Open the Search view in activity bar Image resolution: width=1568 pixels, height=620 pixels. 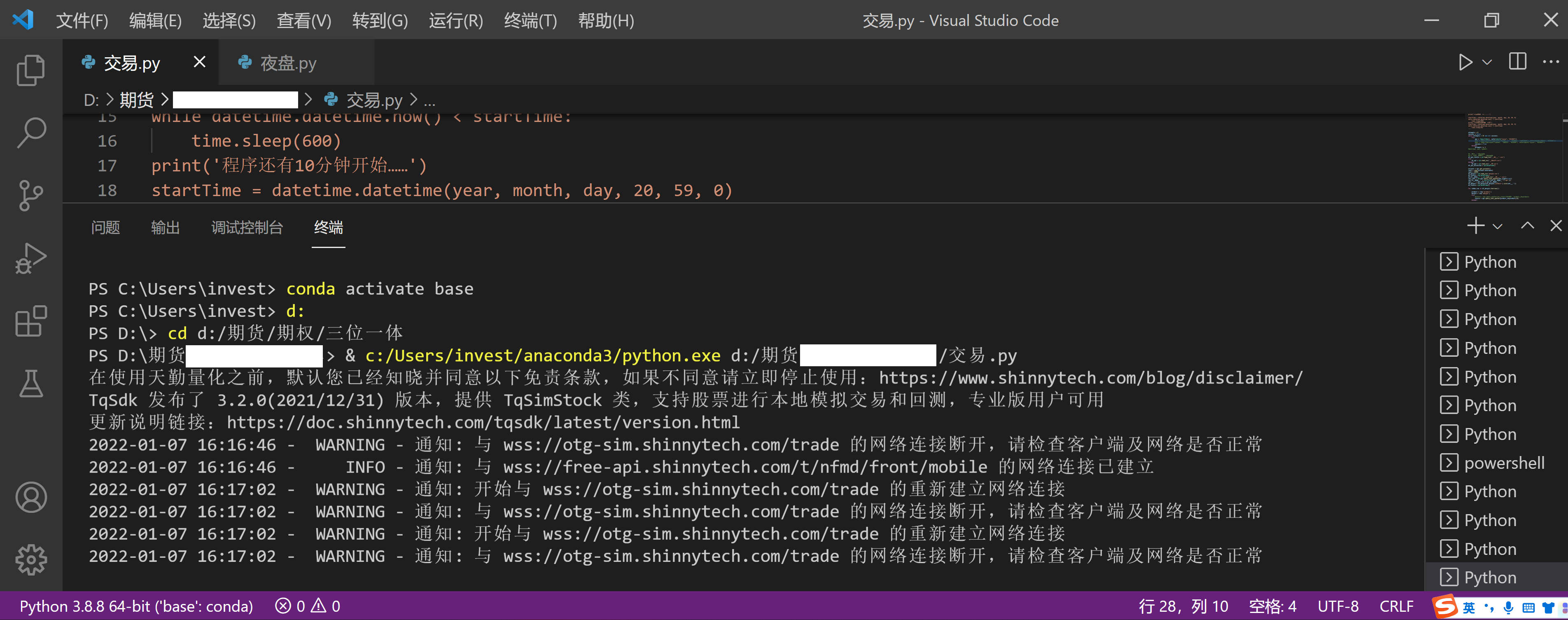(31, 133)
